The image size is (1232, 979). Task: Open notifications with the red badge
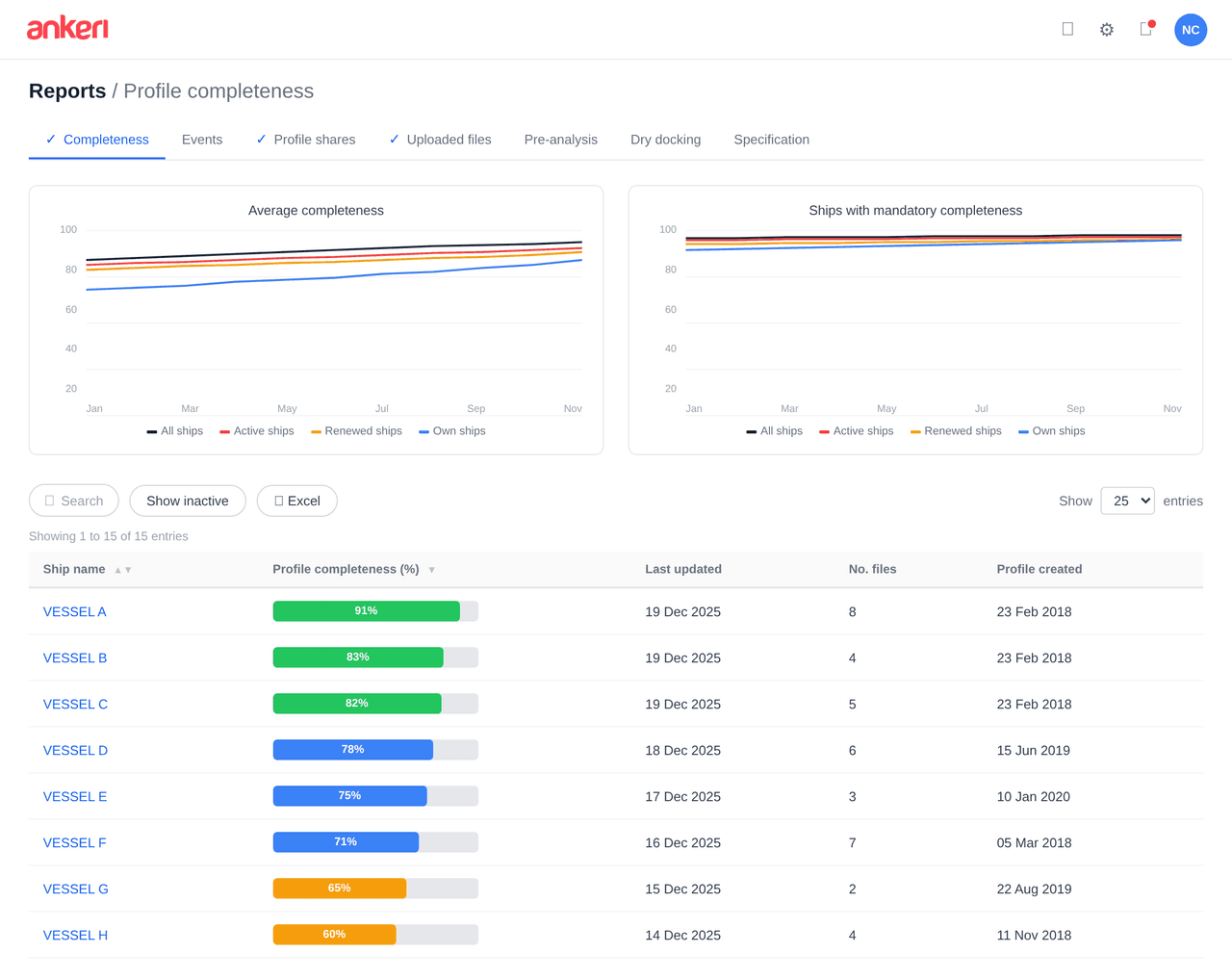(x=1144, y=30)
